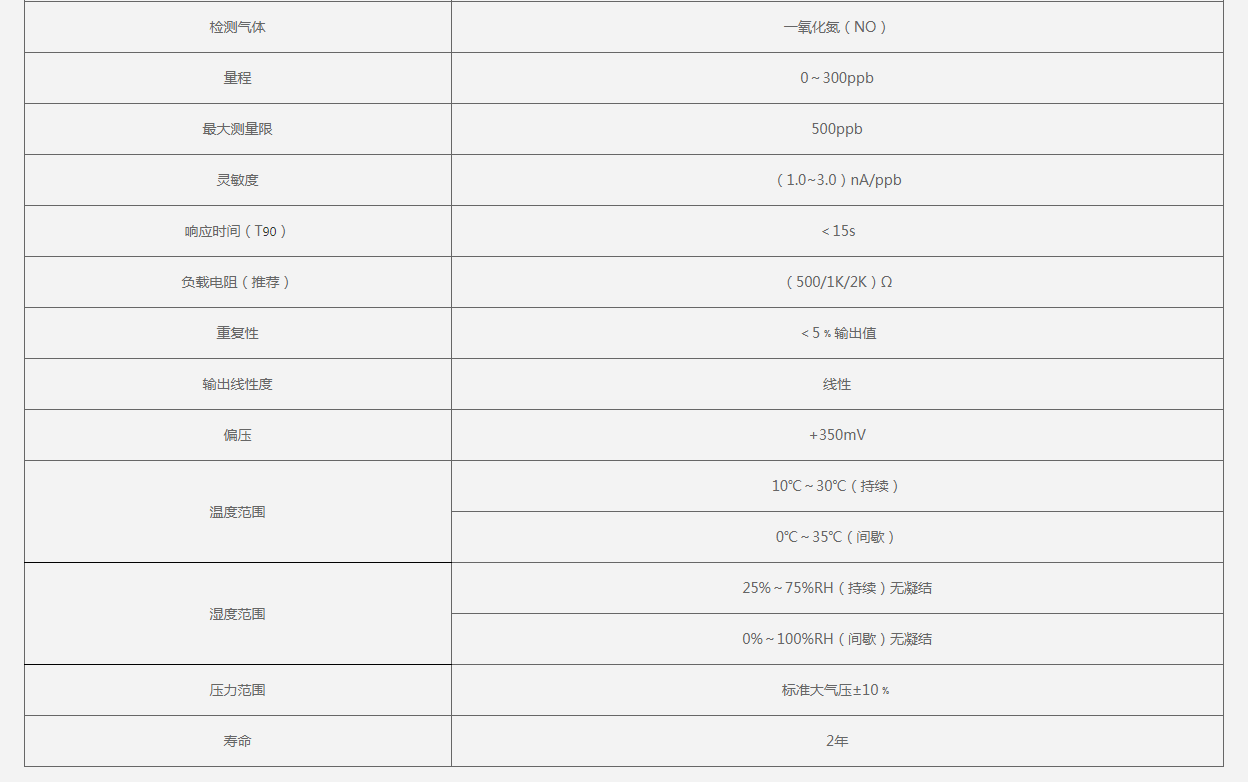Screen dimensions: 1248x782
Task: Click the 负载电阻（推荐）label
Action: pos(237,282)
